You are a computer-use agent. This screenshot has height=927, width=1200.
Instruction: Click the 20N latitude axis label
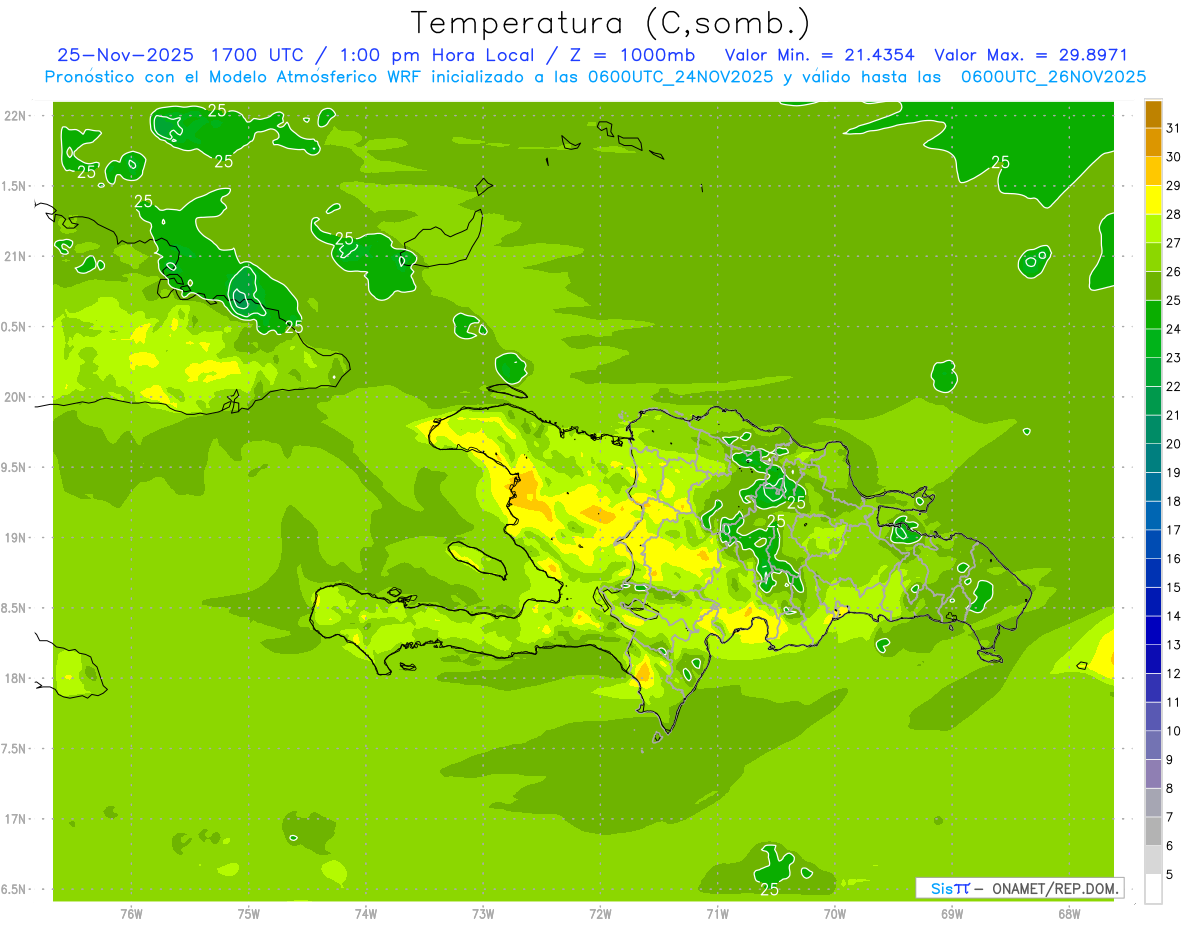(x=17, y=397)
